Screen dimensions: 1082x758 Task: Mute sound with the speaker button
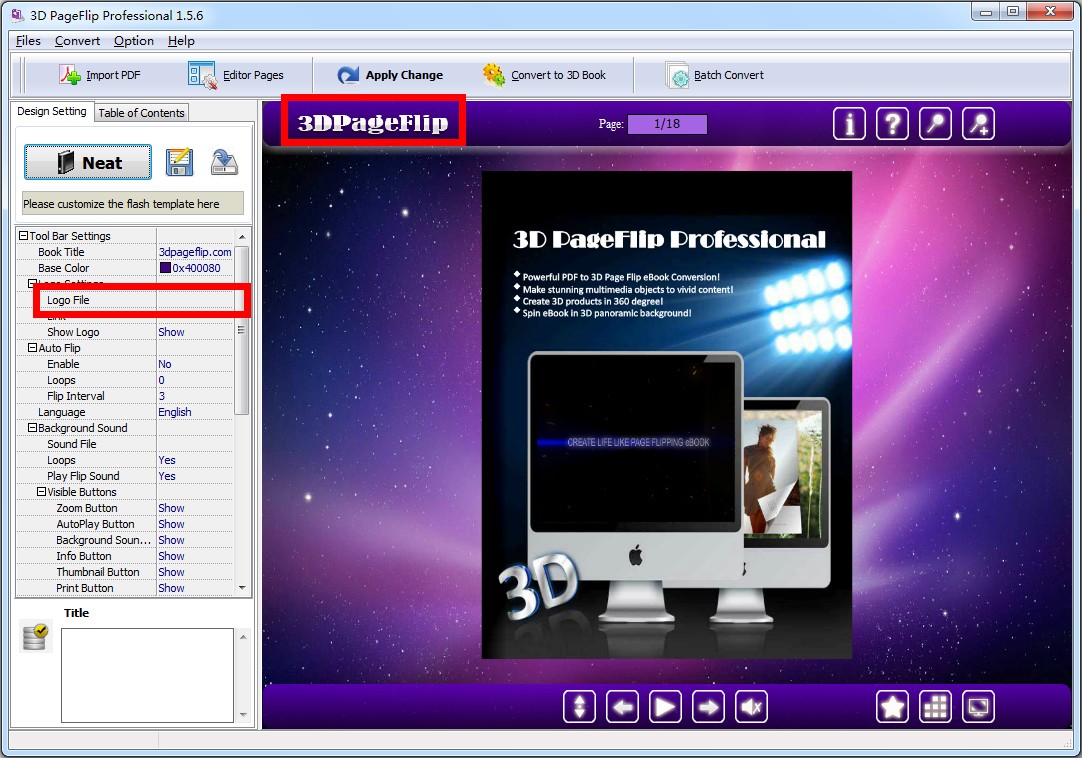(751, 707)
